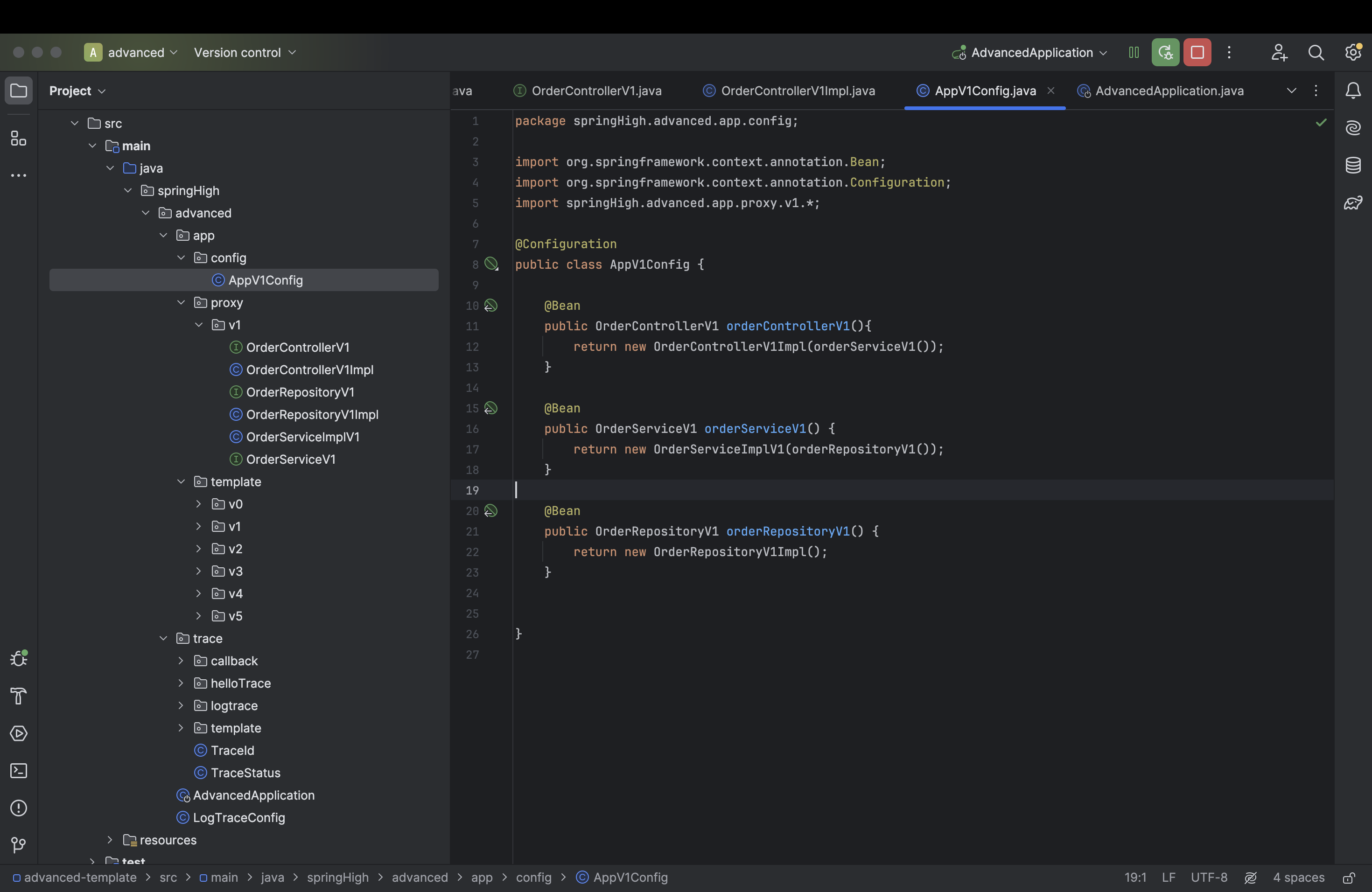The width and height of the screenshot is (1372, 892).
Task: Toggle the notifications sidebar panel
Action: (1354, 91)
